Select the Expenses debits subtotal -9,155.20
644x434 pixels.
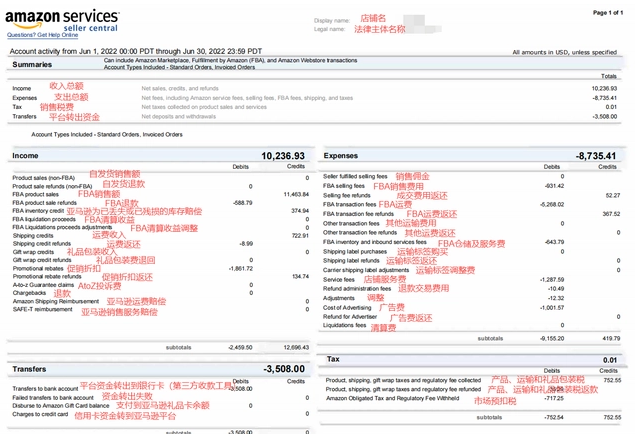tap(552, 339)
